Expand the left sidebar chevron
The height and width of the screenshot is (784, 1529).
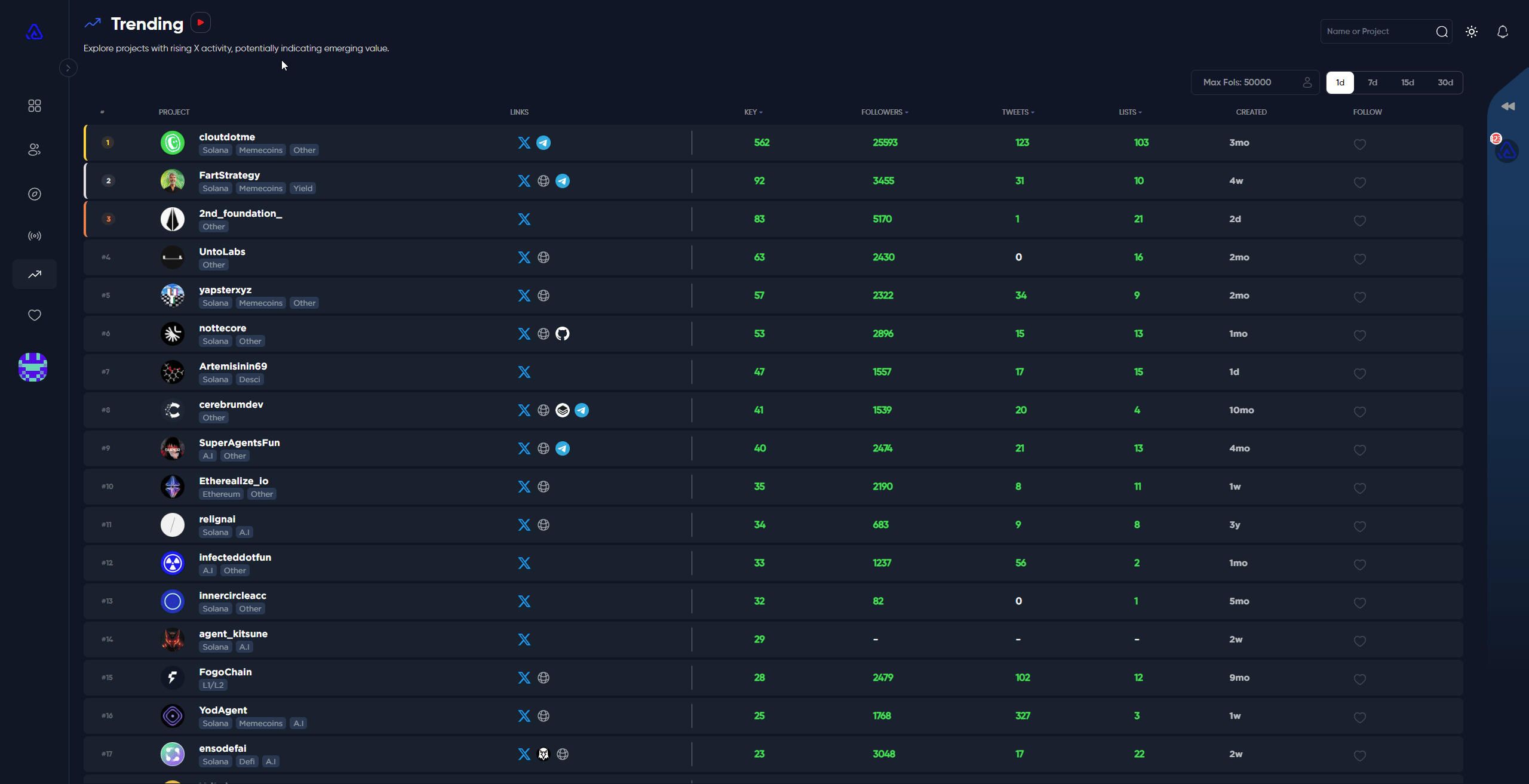tap(68, 68)
